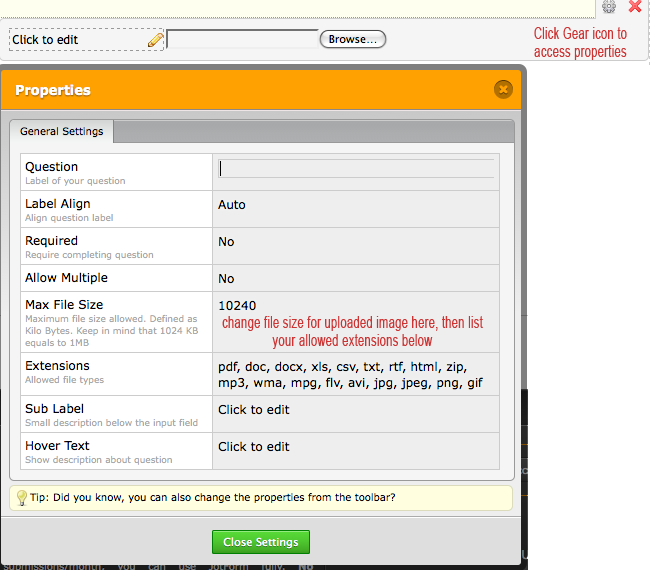Select the Max File Size row label

64,305
